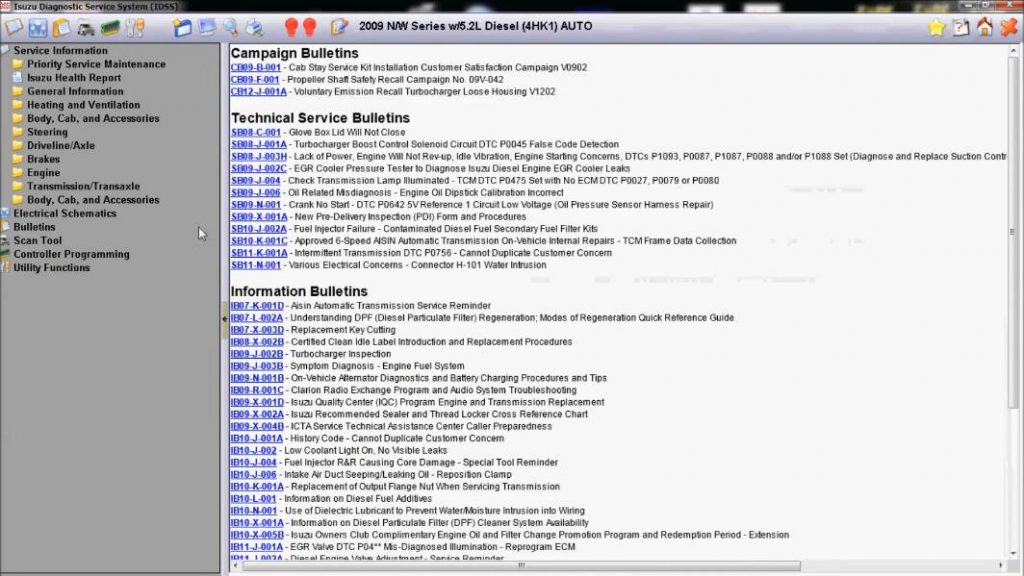Open Turbocharger Inspection bulletin IB09-J-002B

click(x=257, y=354)
